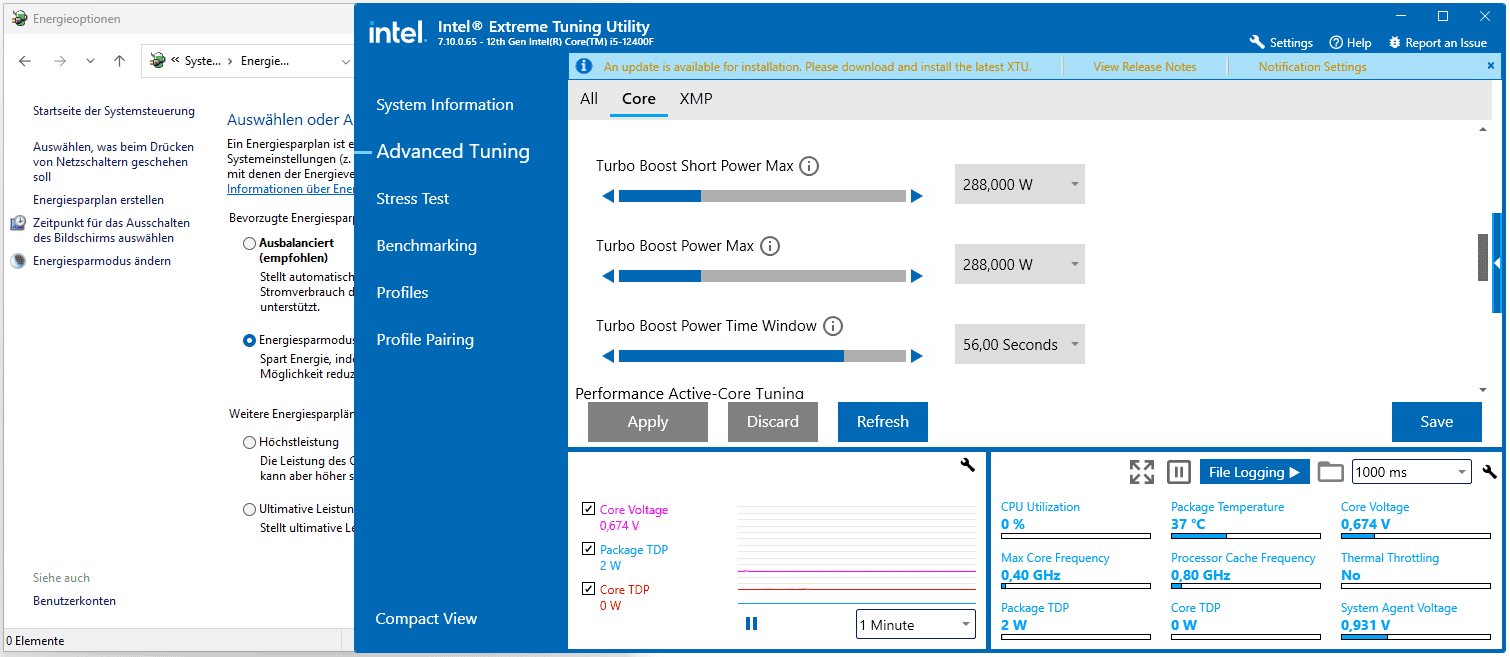1510x657 pixels.
Task: Open the Turbo Boost Short Power Max info icon
Action: [809, 166]
